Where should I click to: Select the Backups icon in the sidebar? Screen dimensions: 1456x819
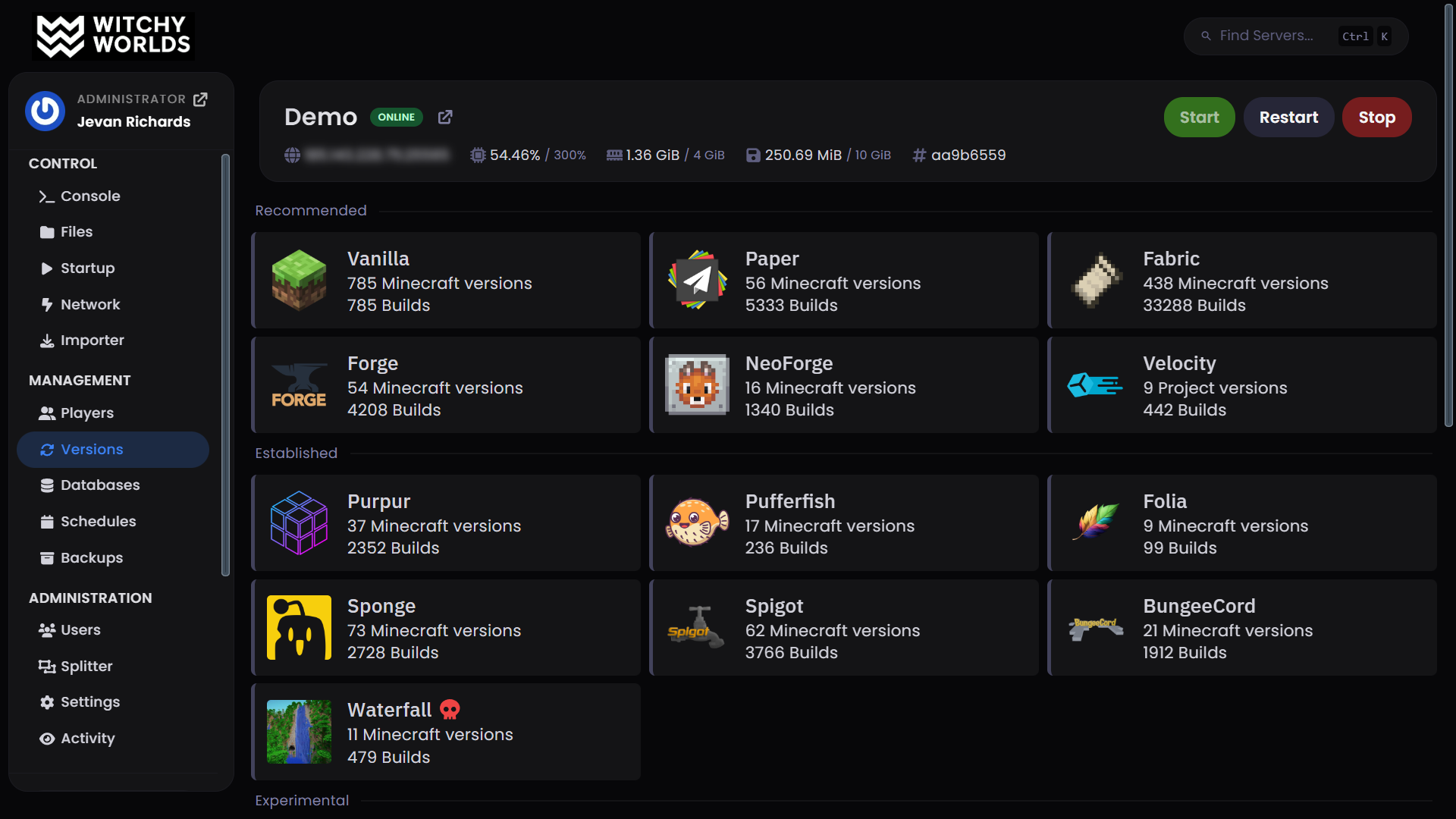47,557
